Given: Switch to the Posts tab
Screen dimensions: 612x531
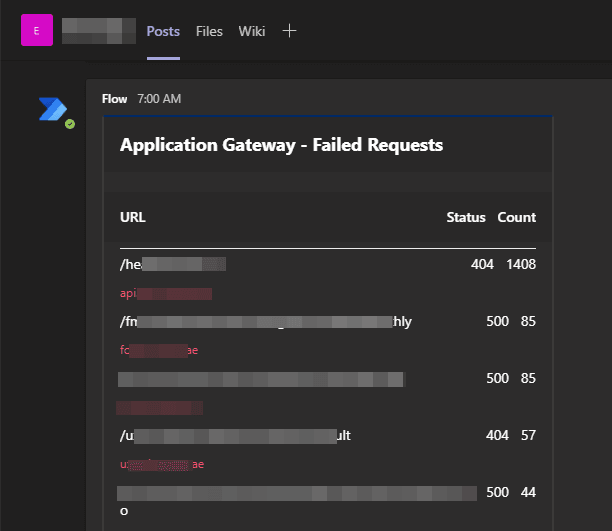Looking at the screenshot, I should (x=163, y=31).
